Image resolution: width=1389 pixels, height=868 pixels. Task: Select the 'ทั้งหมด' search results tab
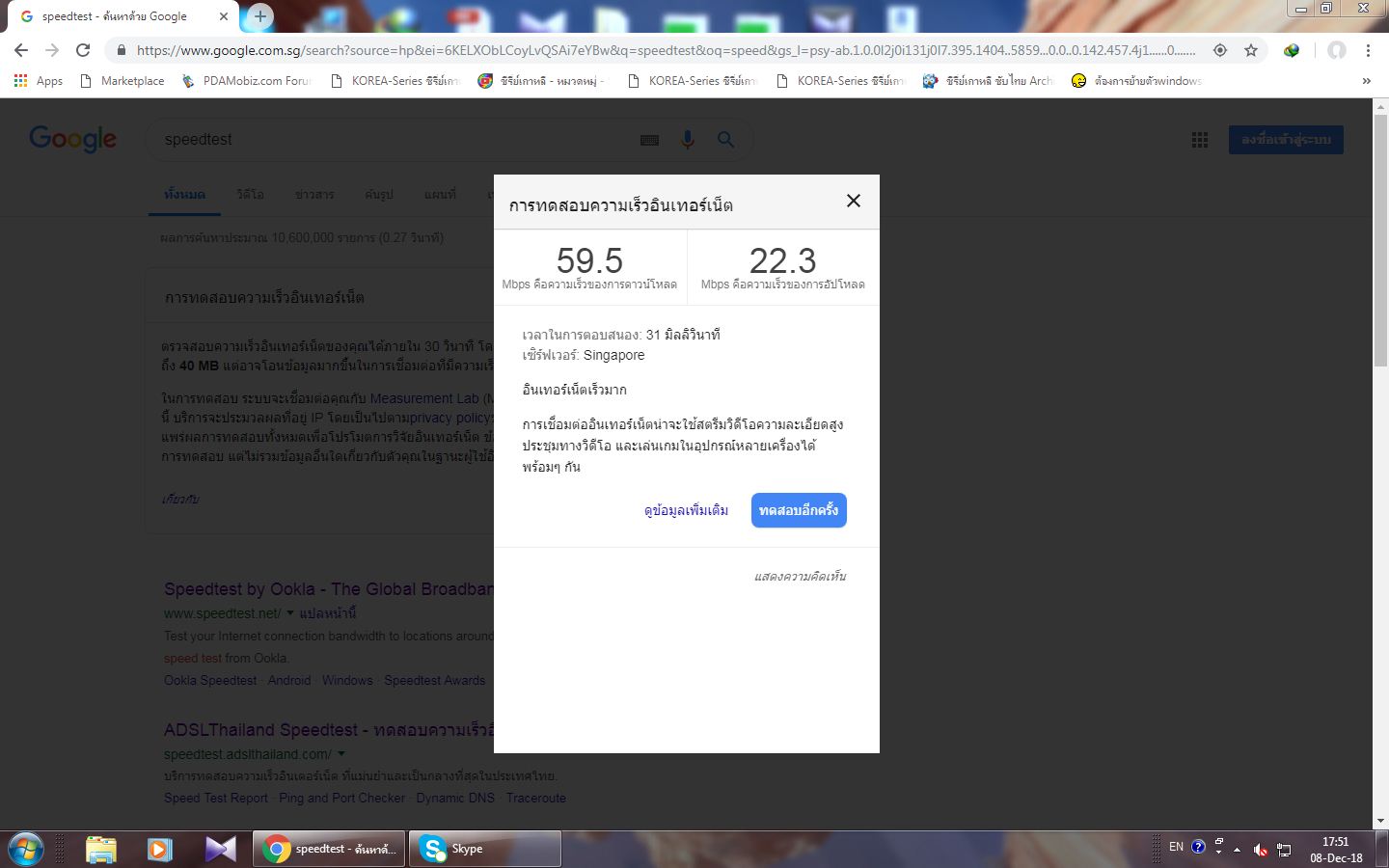184,194
